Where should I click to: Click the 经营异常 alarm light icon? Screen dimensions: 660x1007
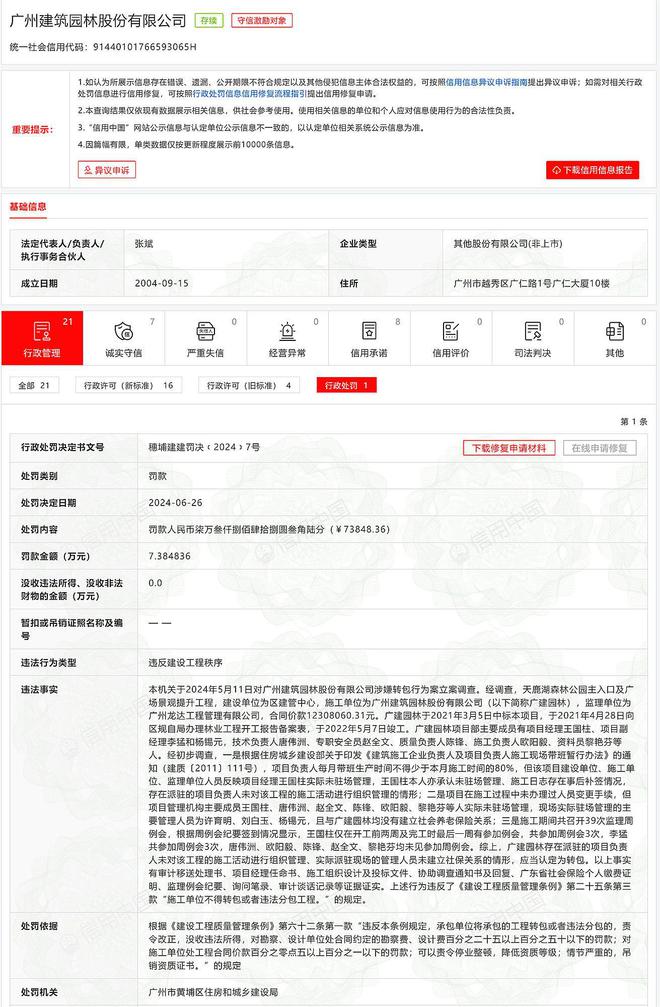point(287,331)
